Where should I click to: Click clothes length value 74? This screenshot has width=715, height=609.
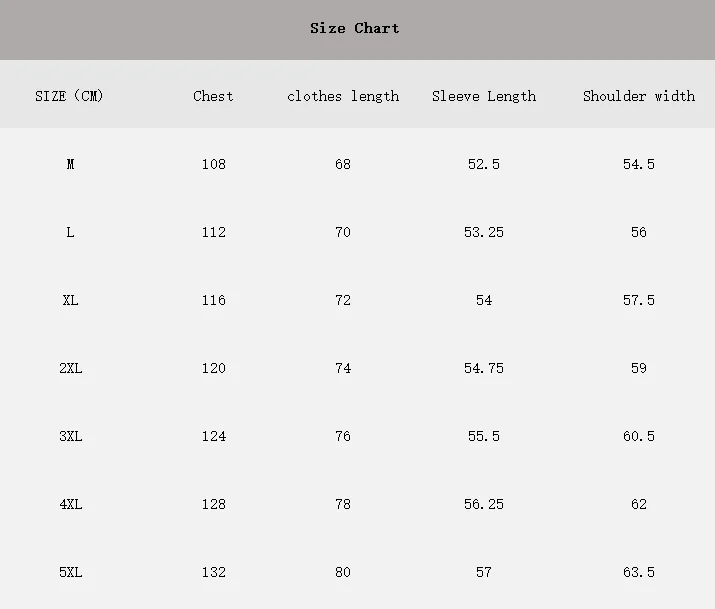click(343, 368)
